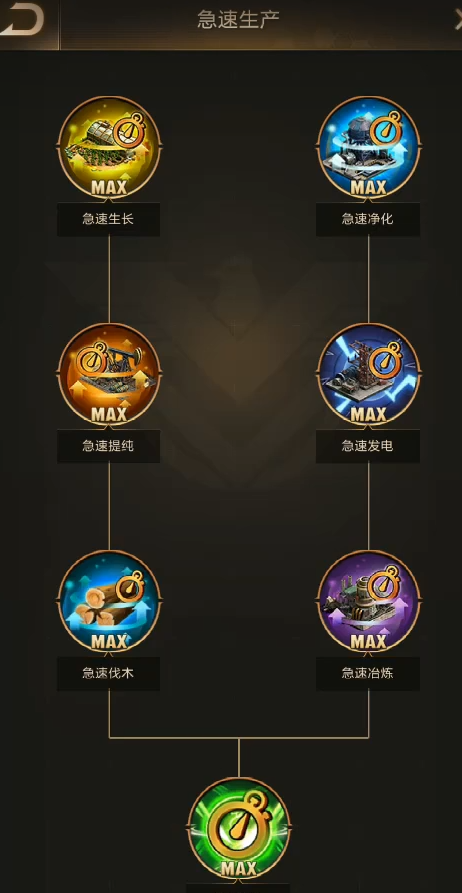Click the 急速冶炼 label
The image size is (462, 893).
[x=368, y=673]
